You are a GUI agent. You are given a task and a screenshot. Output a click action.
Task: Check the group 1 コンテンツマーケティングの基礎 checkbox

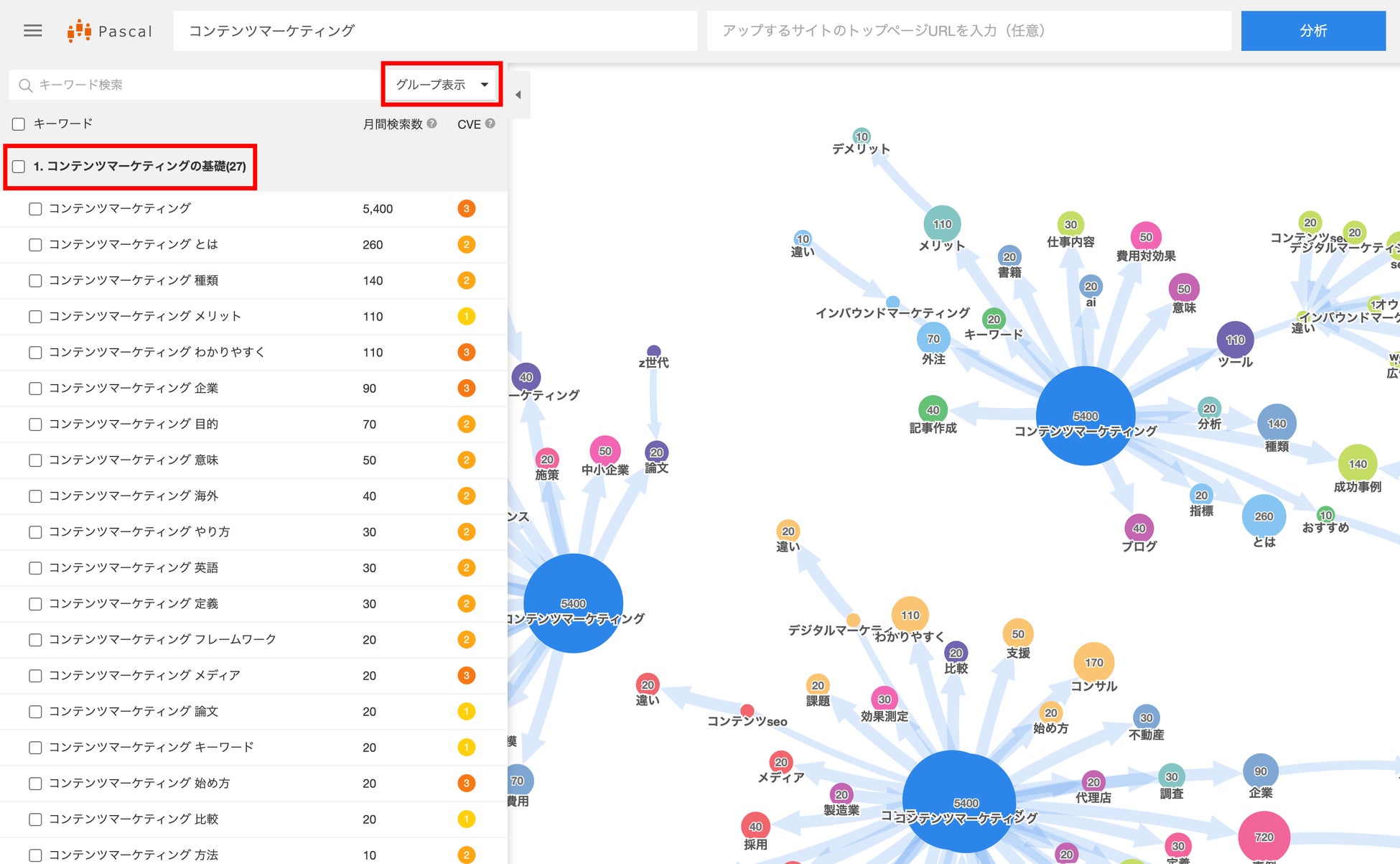point(19,167)
